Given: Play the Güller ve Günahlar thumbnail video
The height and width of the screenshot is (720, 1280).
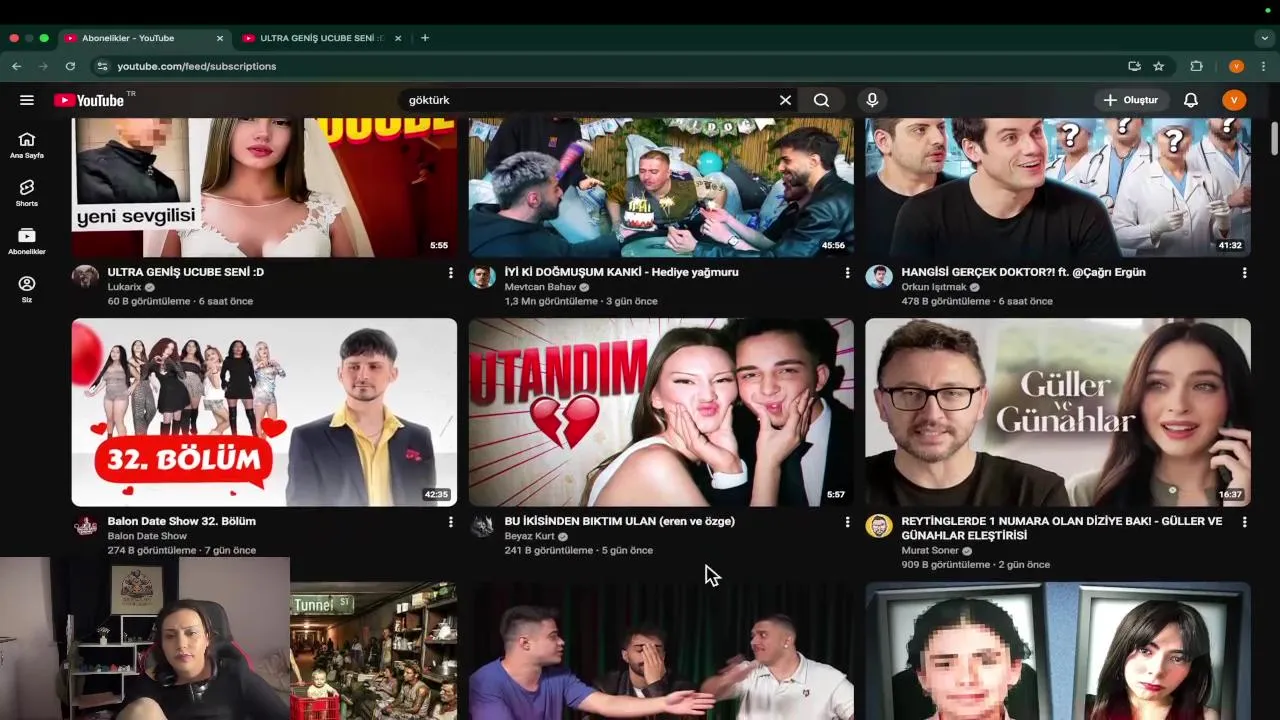Looking at the screenshot, I should click(x=1058, y=412).
